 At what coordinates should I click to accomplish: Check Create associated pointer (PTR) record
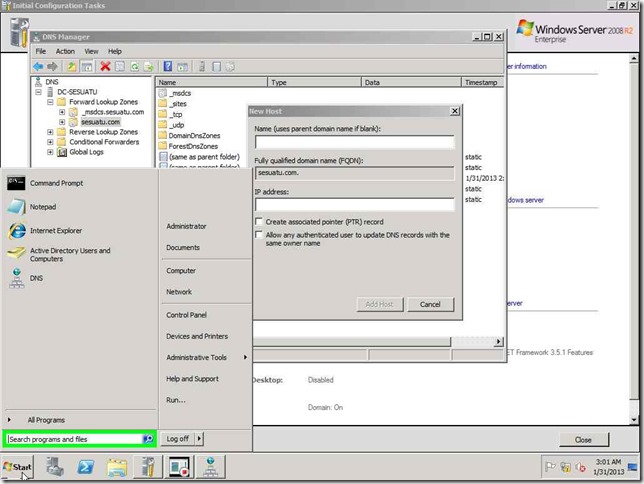259,221
